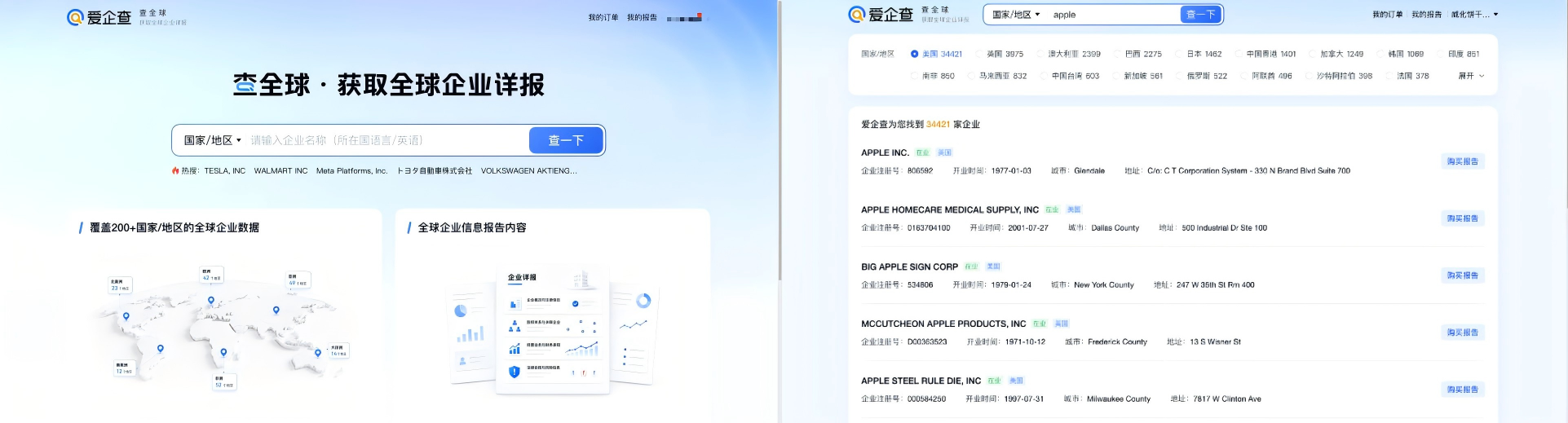Screen dimensions: 1568x423
Task: Select hot search 'トヨタ自動車株式会社'
Action: point(435,171)
